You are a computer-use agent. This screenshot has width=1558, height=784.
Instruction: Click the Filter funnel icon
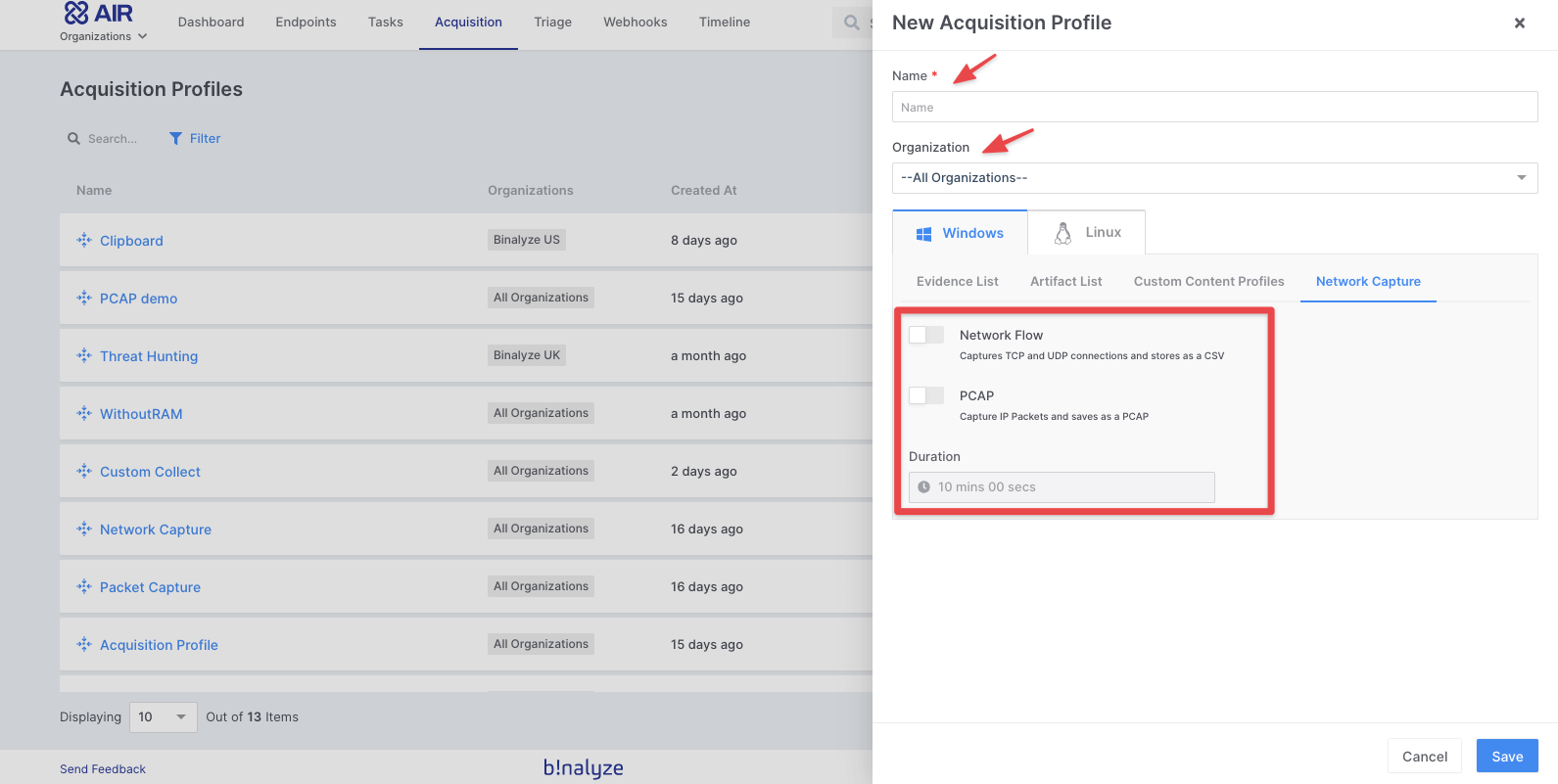point(175,139)
